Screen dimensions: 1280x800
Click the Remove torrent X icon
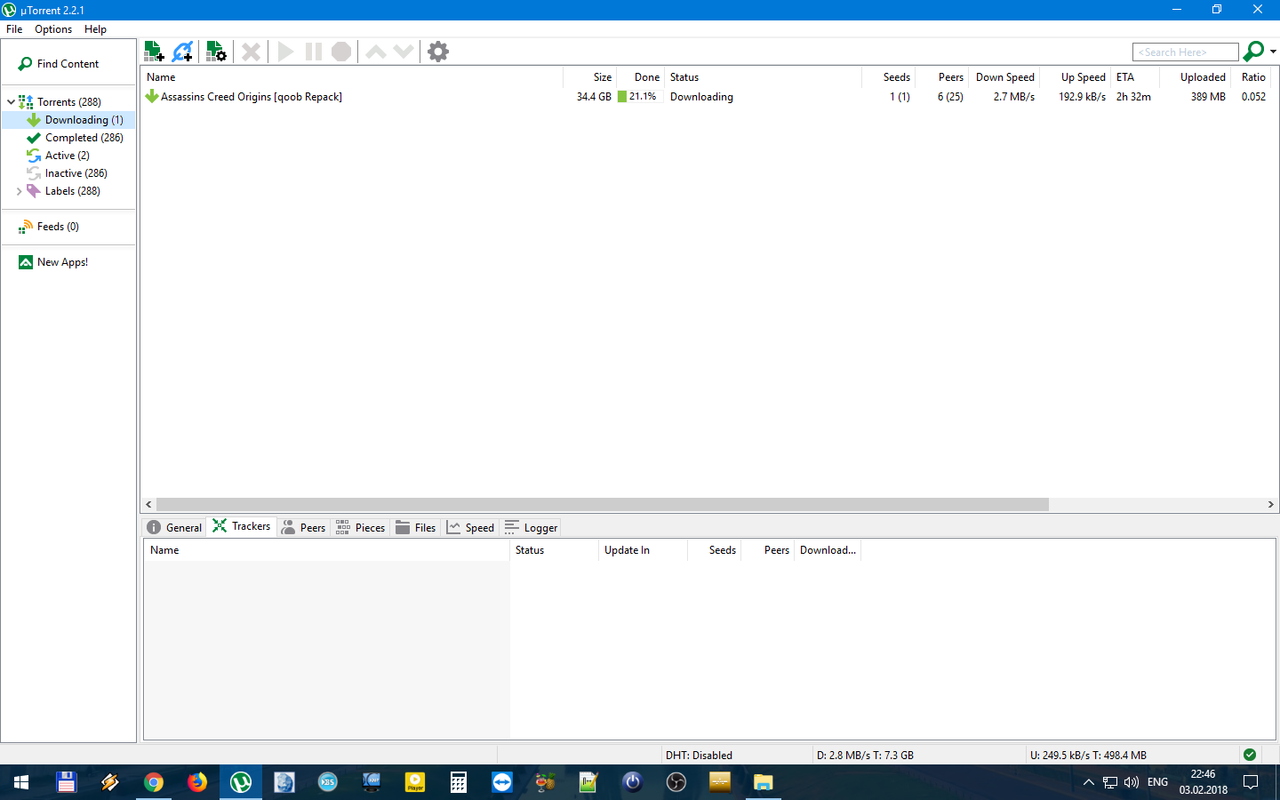[x=252, y=51]
